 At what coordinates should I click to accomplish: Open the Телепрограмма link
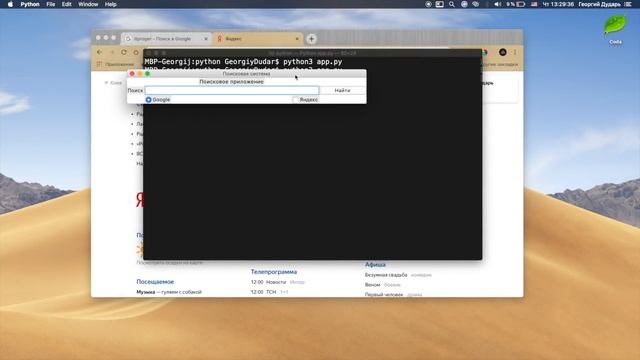pos(274,271)
